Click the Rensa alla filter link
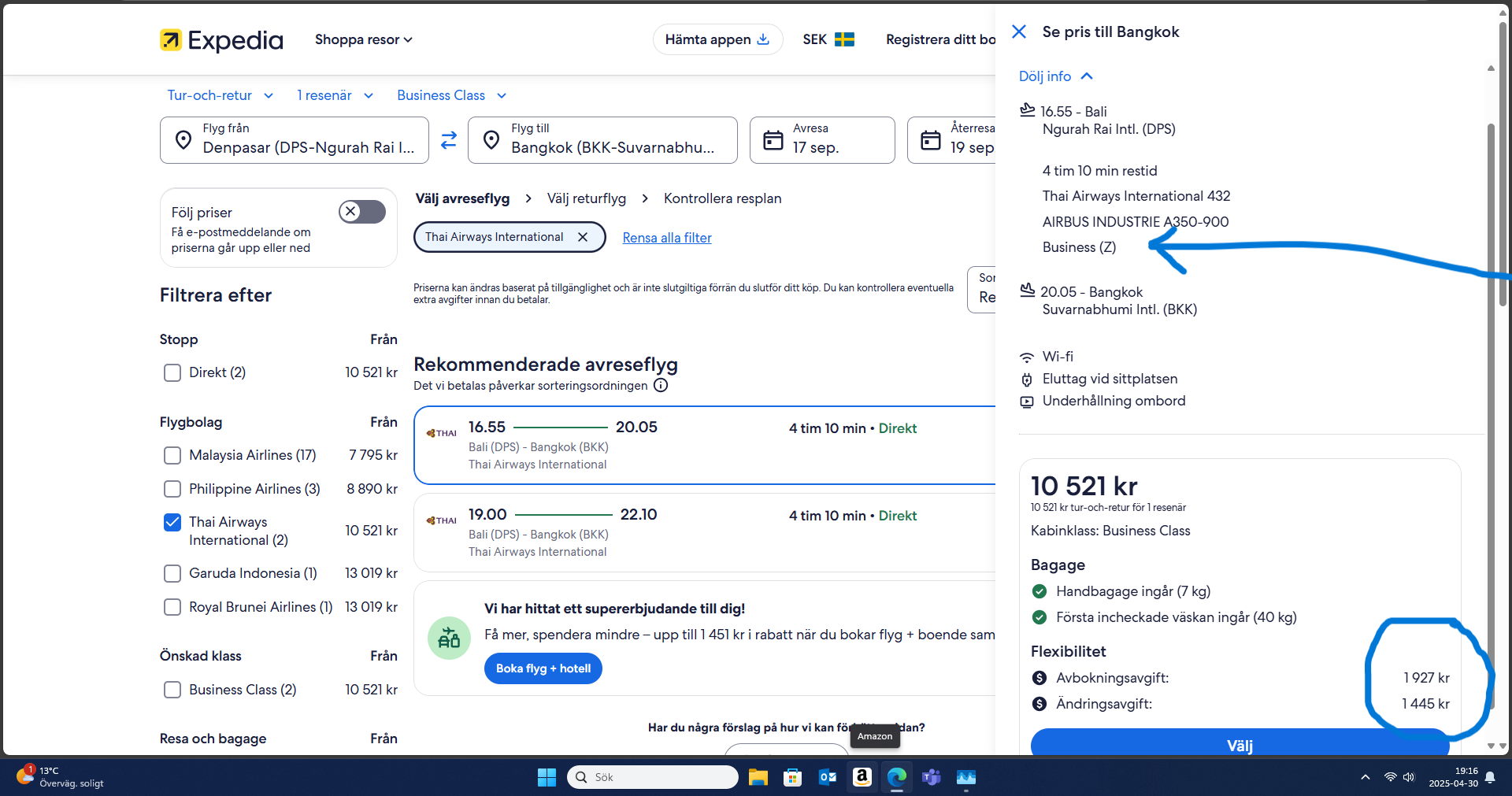The image size is (1512, 796). pyautogui.click(x=667, y=238)
